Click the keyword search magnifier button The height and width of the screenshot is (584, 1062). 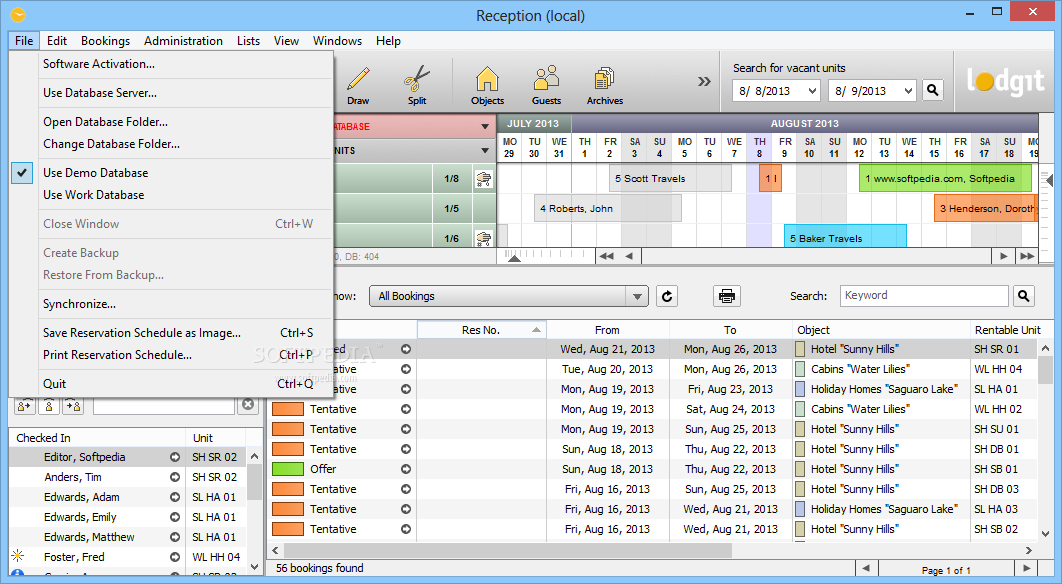point(1023,296)
